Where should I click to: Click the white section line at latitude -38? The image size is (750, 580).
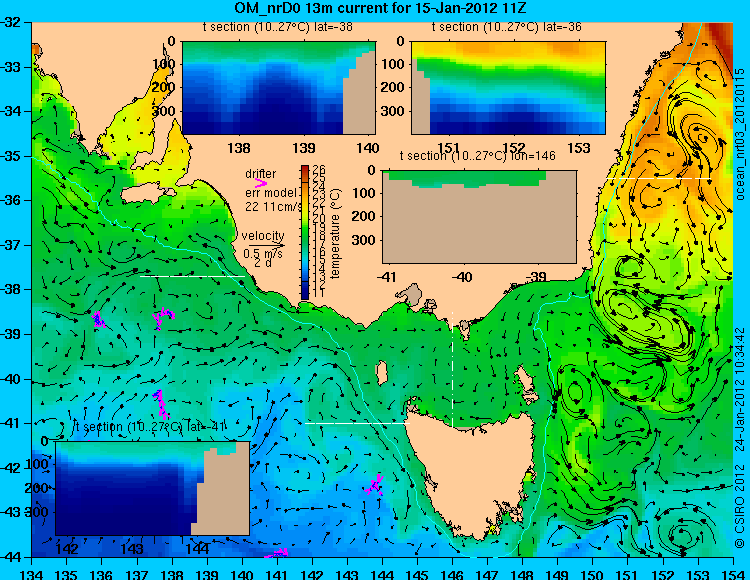pos(192,276)
